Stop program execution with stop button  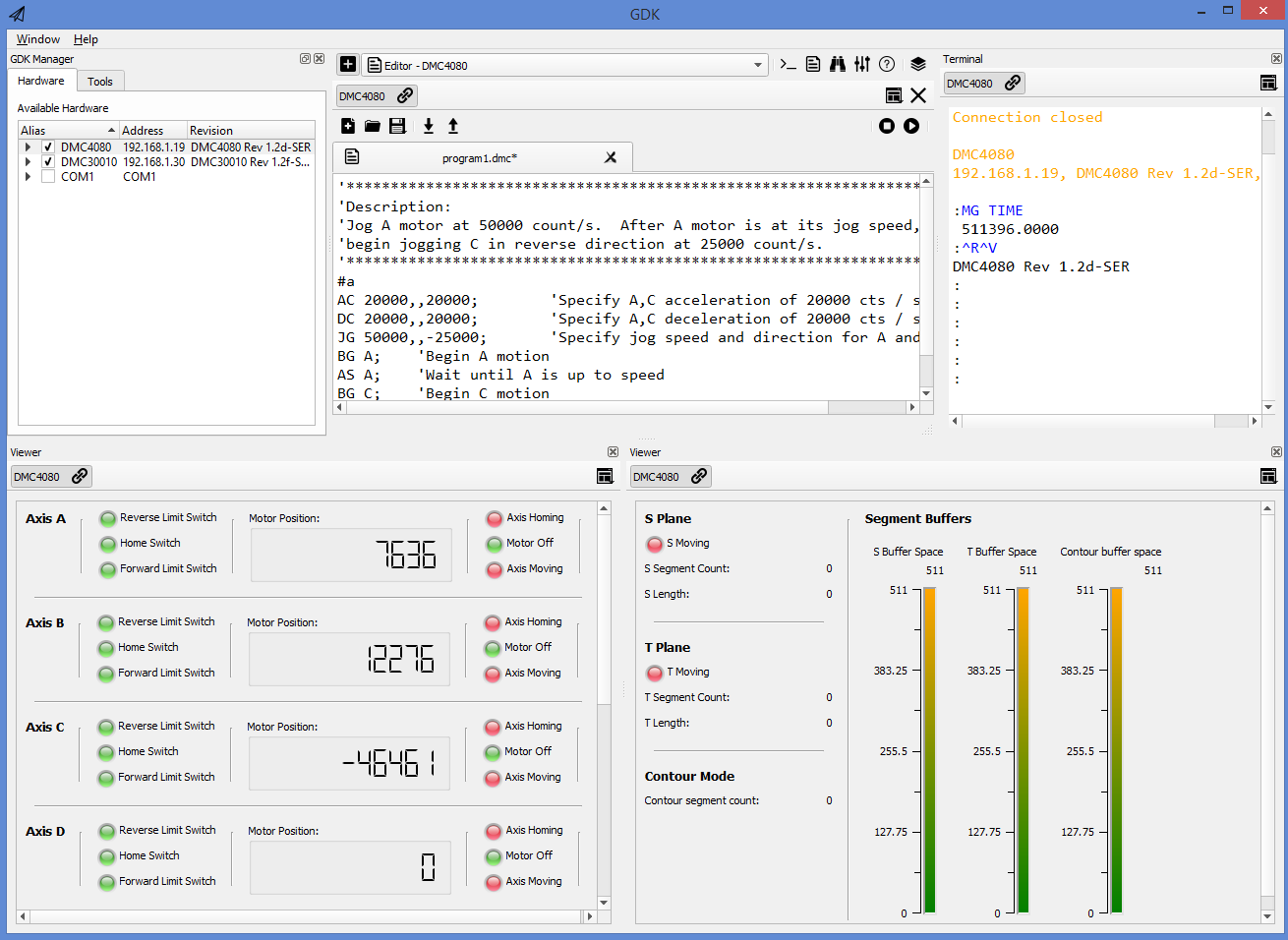887,126
